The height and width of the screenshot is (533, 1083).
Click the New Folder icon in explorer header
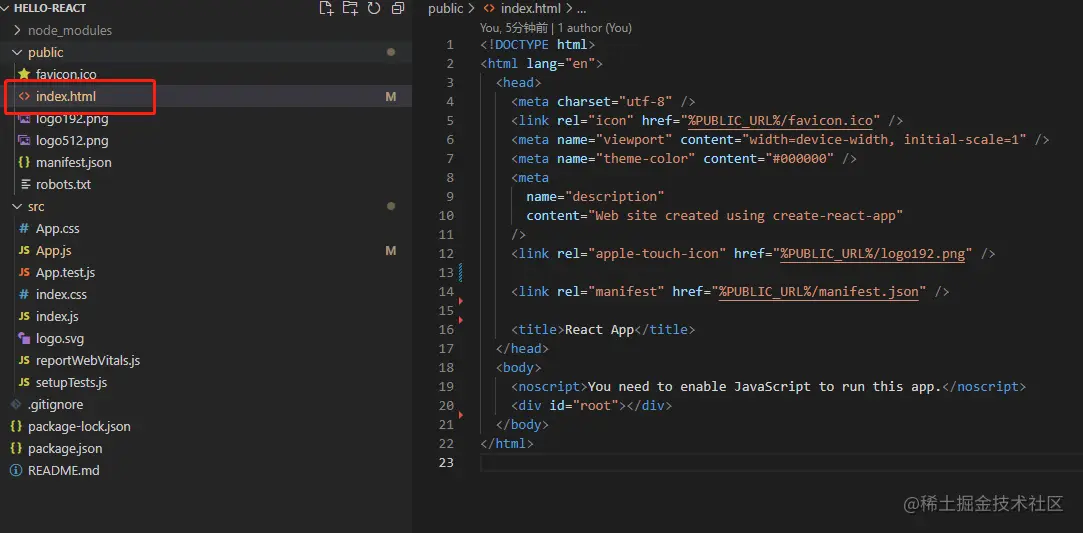point(350,8)
